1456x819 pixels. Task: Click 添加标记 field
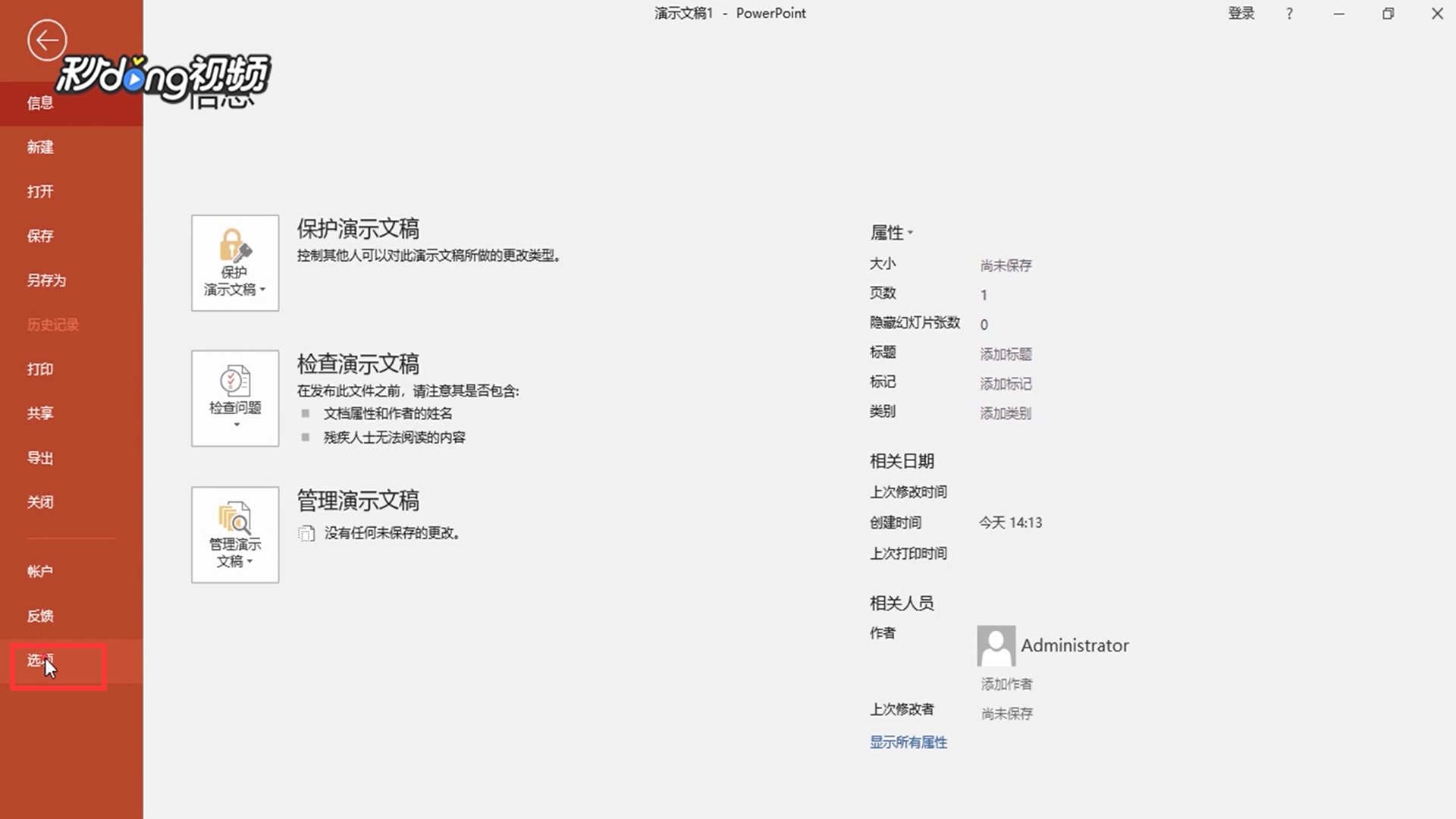pos(1006,384)
